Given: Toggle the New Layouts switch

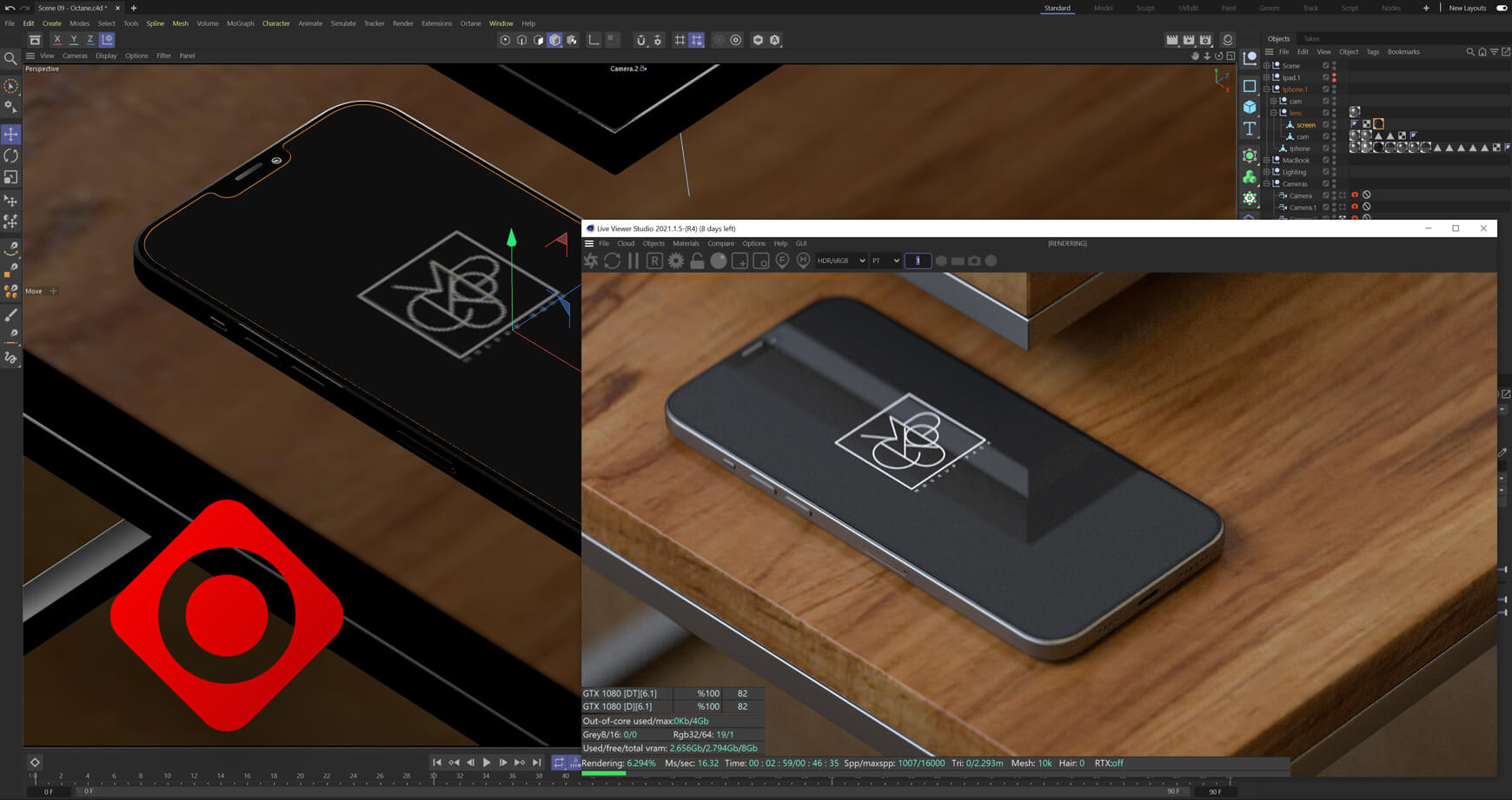Looking at the screenshot, I should click(1502, 8).
